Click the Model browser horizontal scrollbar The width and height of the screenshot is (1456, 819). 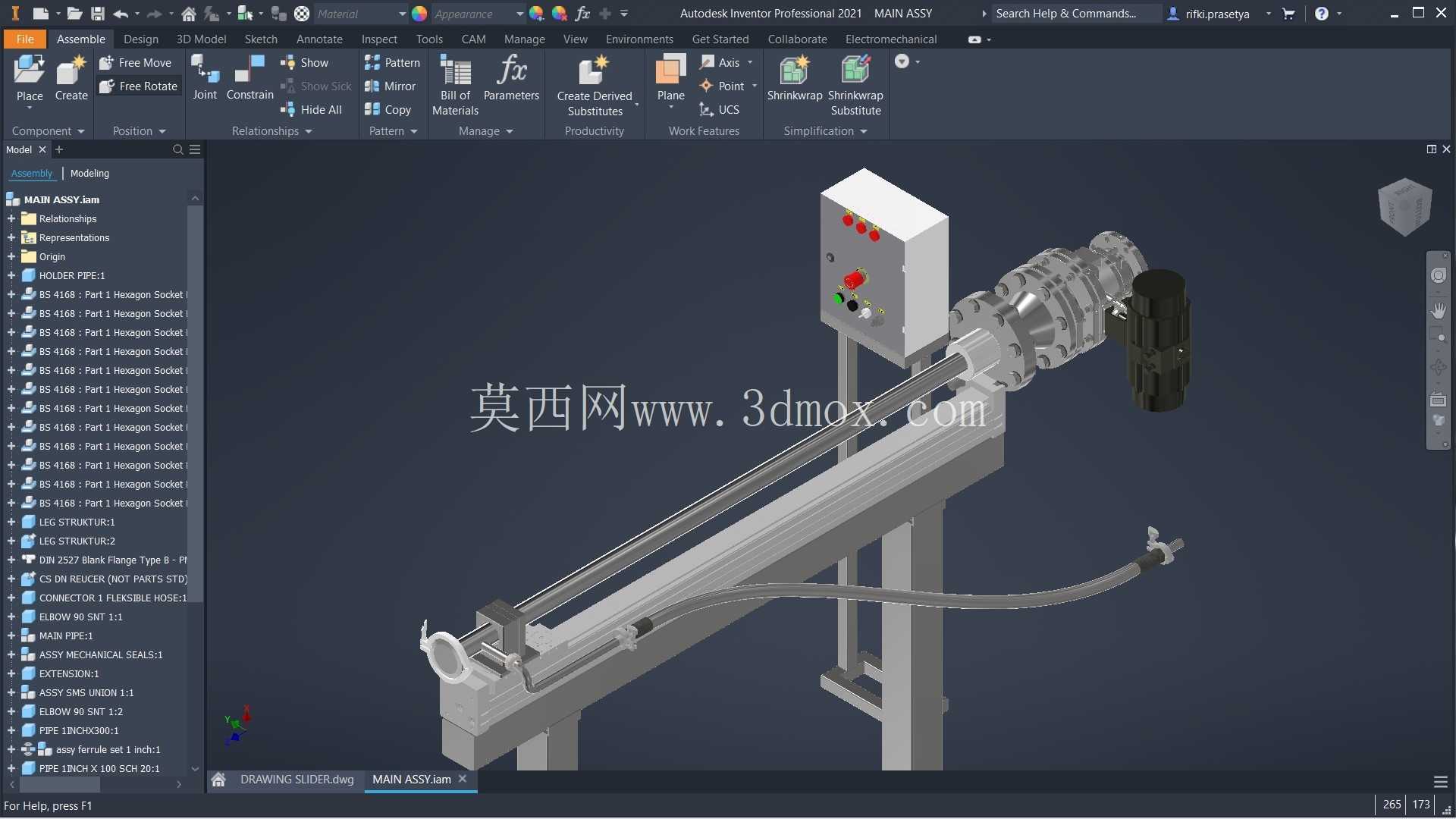(x=60, y=785)
